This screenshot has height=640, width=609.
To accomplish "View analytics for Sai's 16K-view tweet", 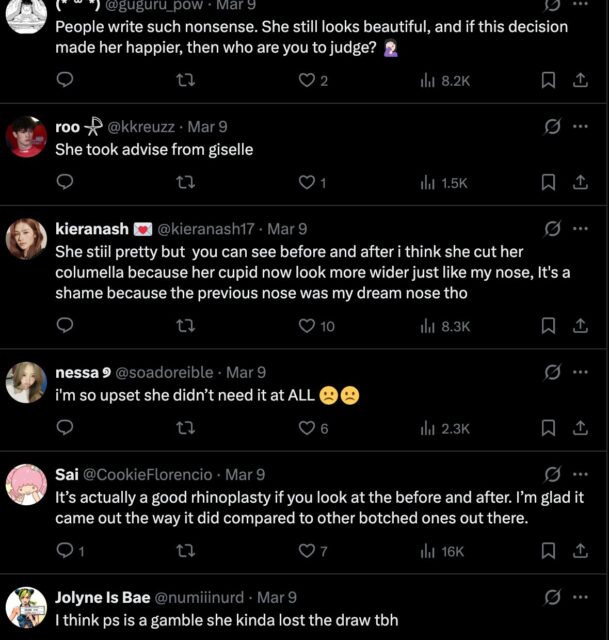I will pos(441,550).
